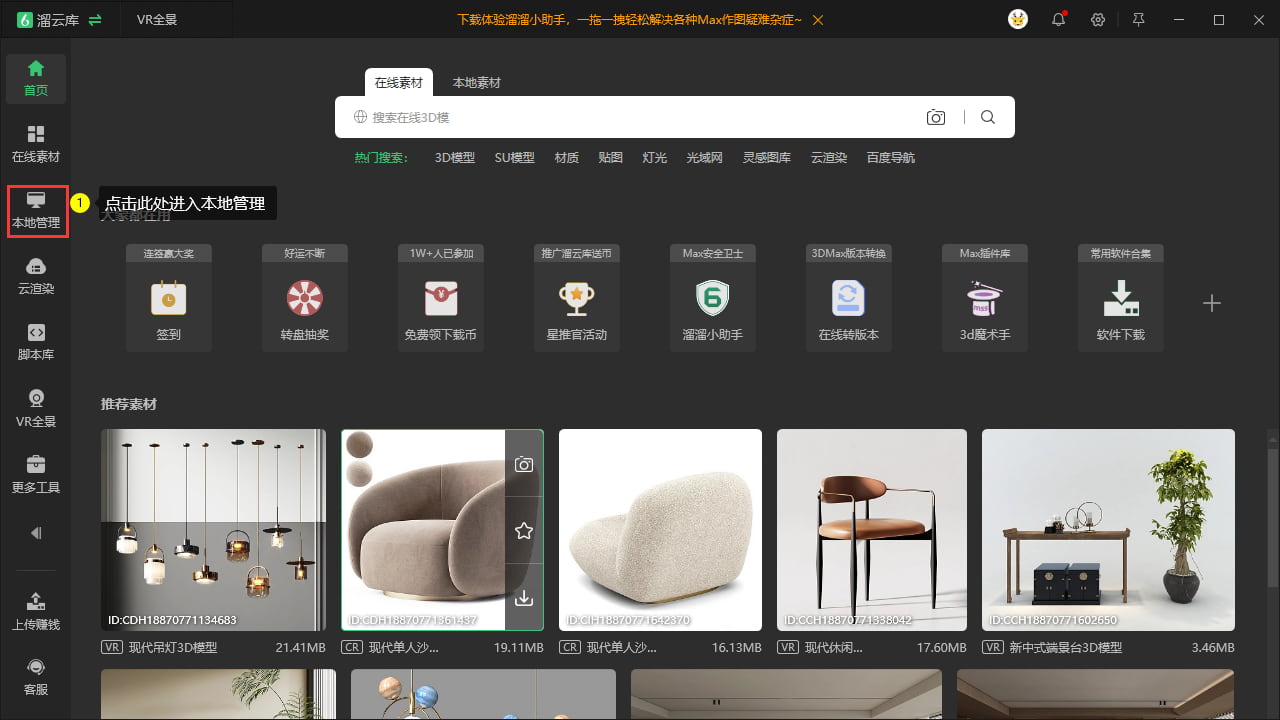Select hot search 灵感图库

tap(767, 158)
